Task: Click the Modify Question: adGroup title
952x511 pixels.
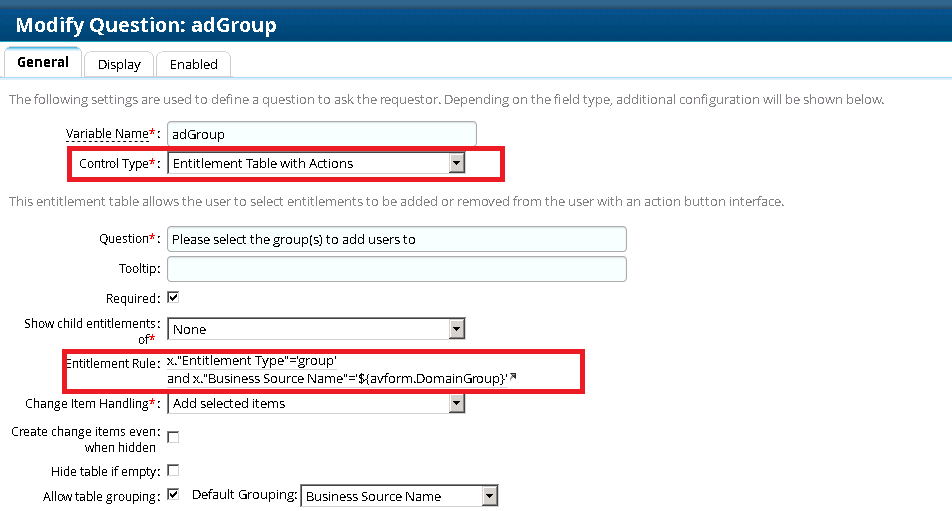Action: [146, 25]
